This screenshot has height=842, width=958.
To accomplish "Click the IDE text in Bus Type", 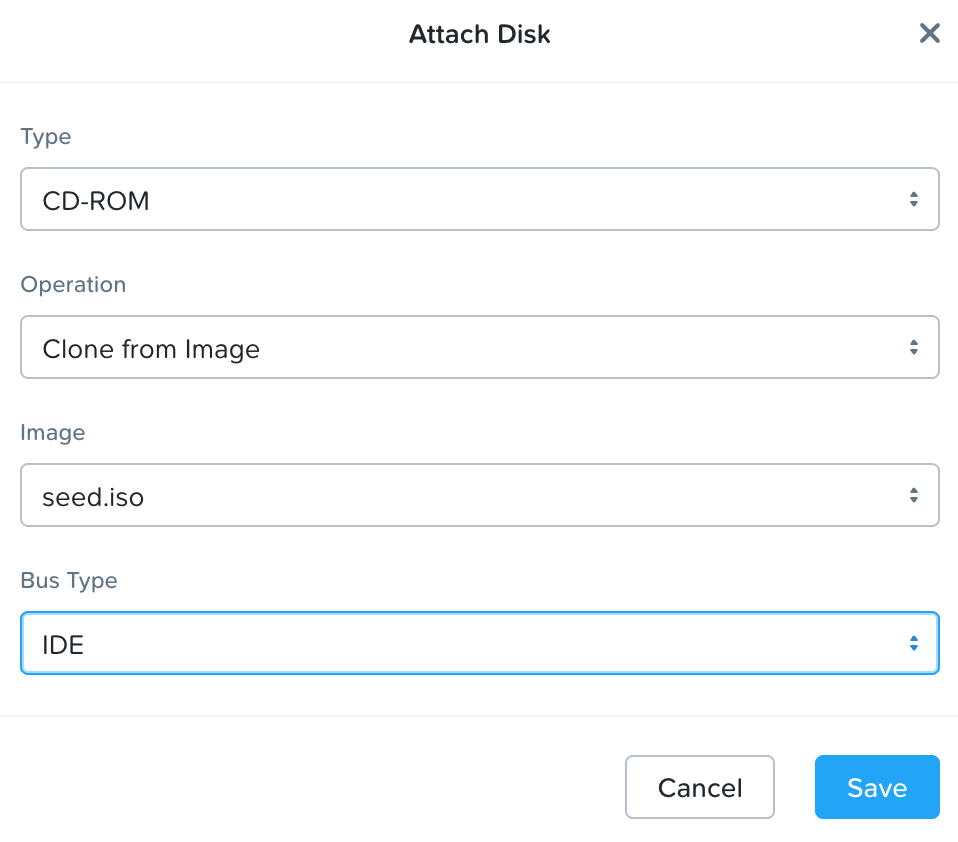I will point(62,645).
